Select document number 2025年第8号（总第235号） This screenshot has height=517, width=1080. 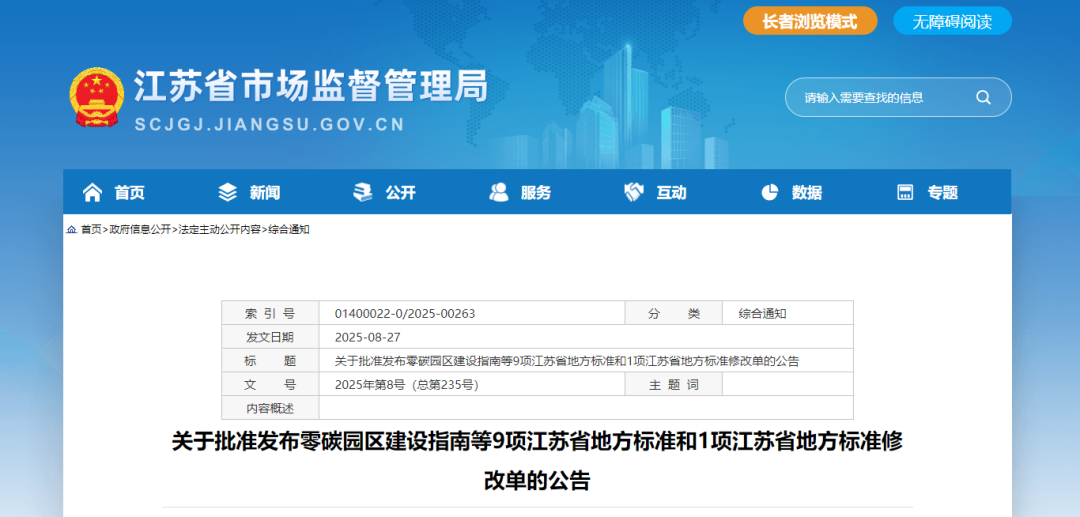coord(406,385)
